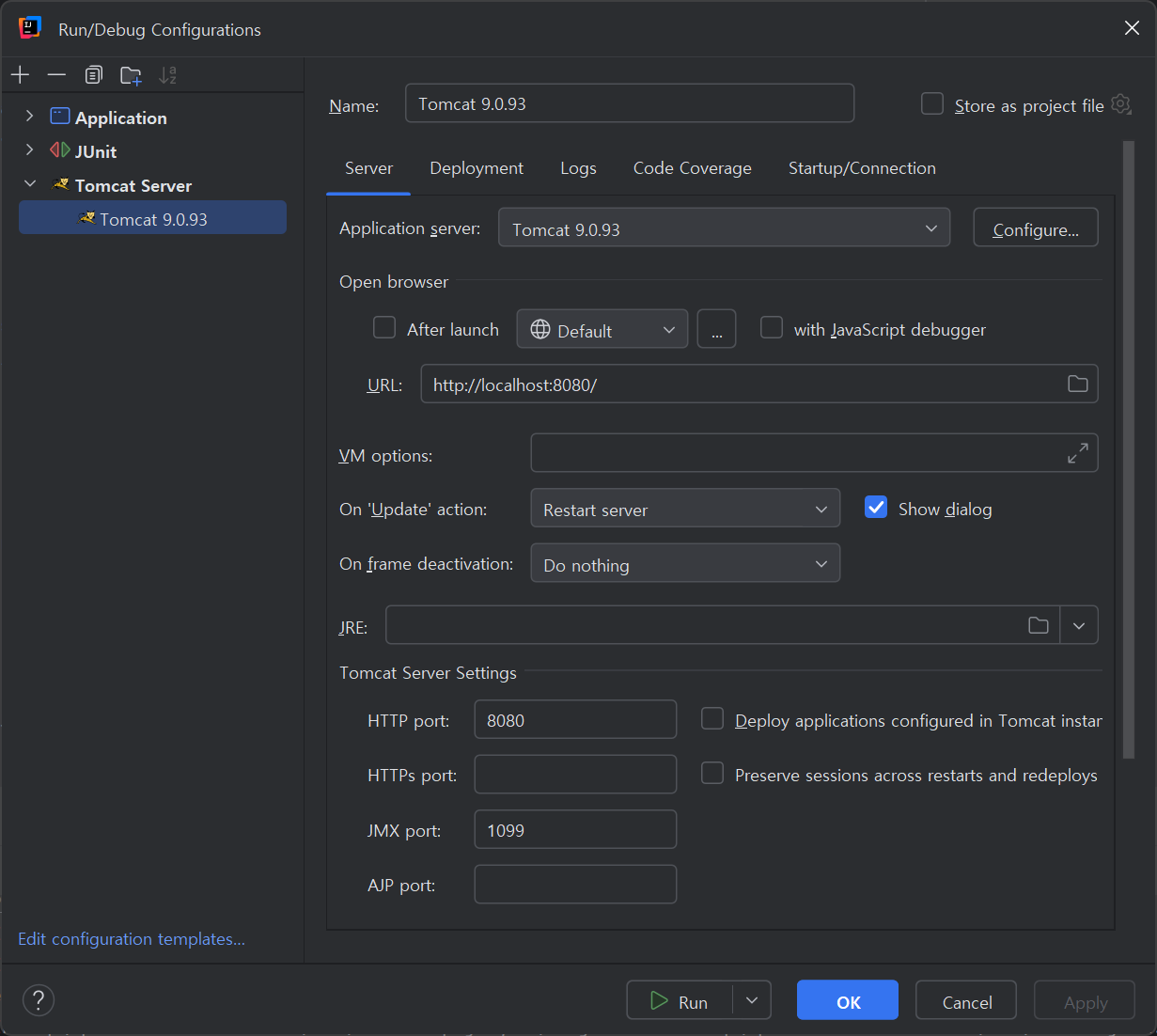Expand the Application tree node
The width and height of the screenshot is (1157, 1036).
30,116
